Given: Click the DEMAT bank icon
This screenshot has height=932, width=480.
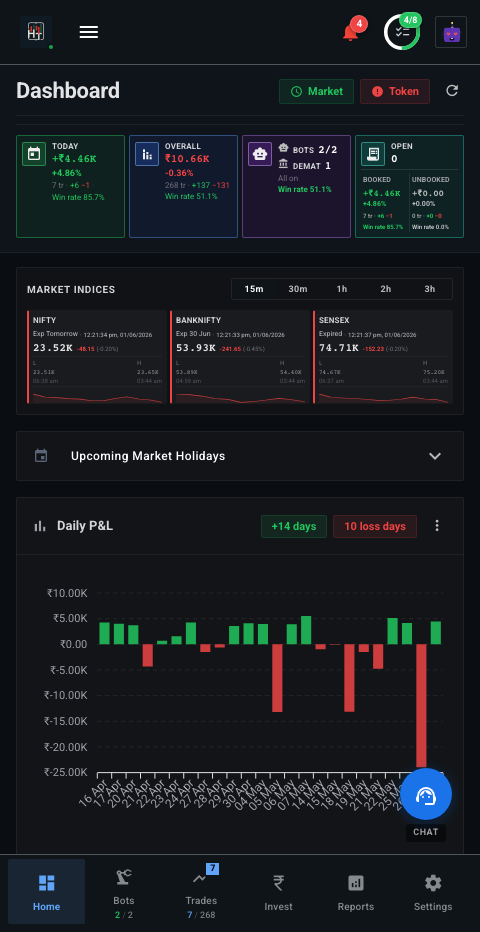Looking at the screenshot, I should 283,165.
